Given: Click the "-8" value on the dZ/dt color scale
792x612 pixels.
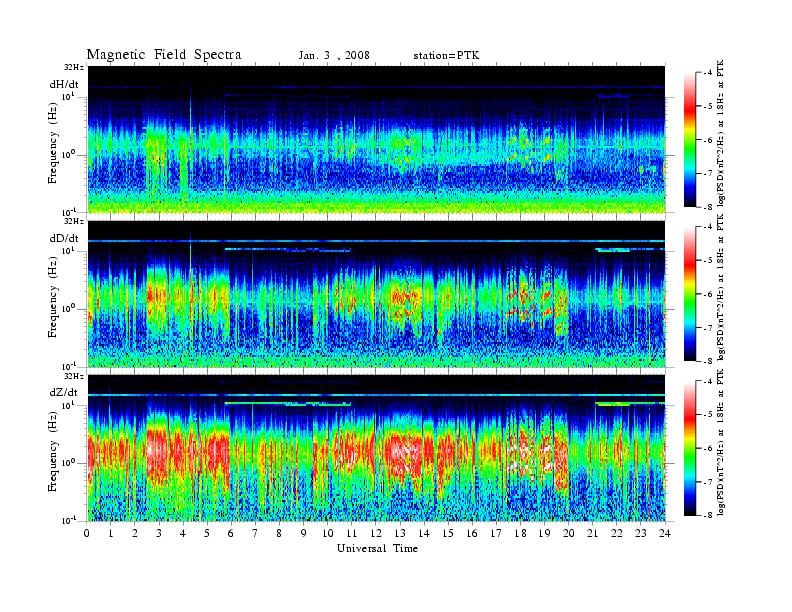Looking at the screenshot, I should [x=708, y=515].
